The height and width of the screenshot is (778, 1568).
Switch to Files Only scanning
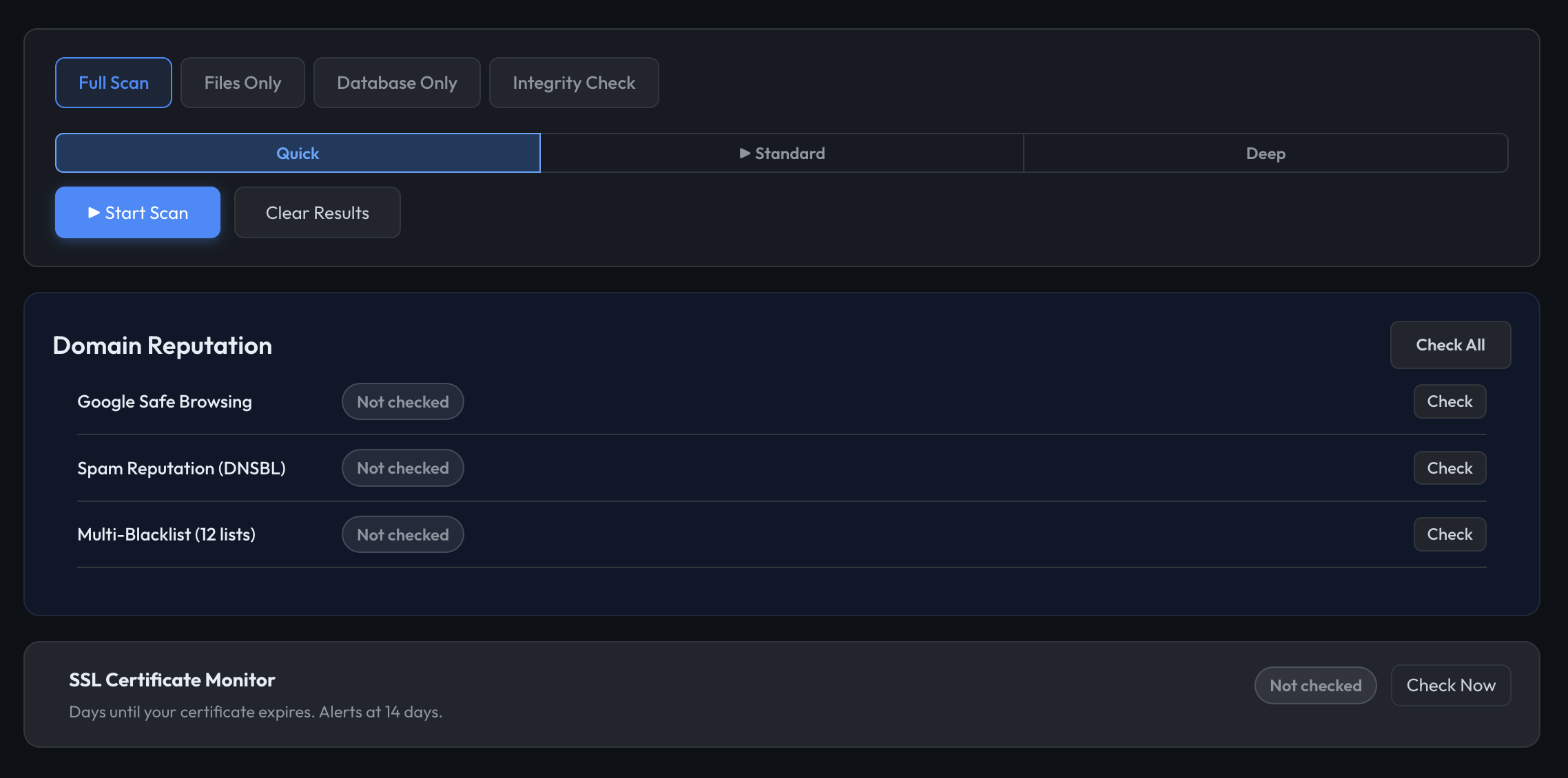click(243, 83)
